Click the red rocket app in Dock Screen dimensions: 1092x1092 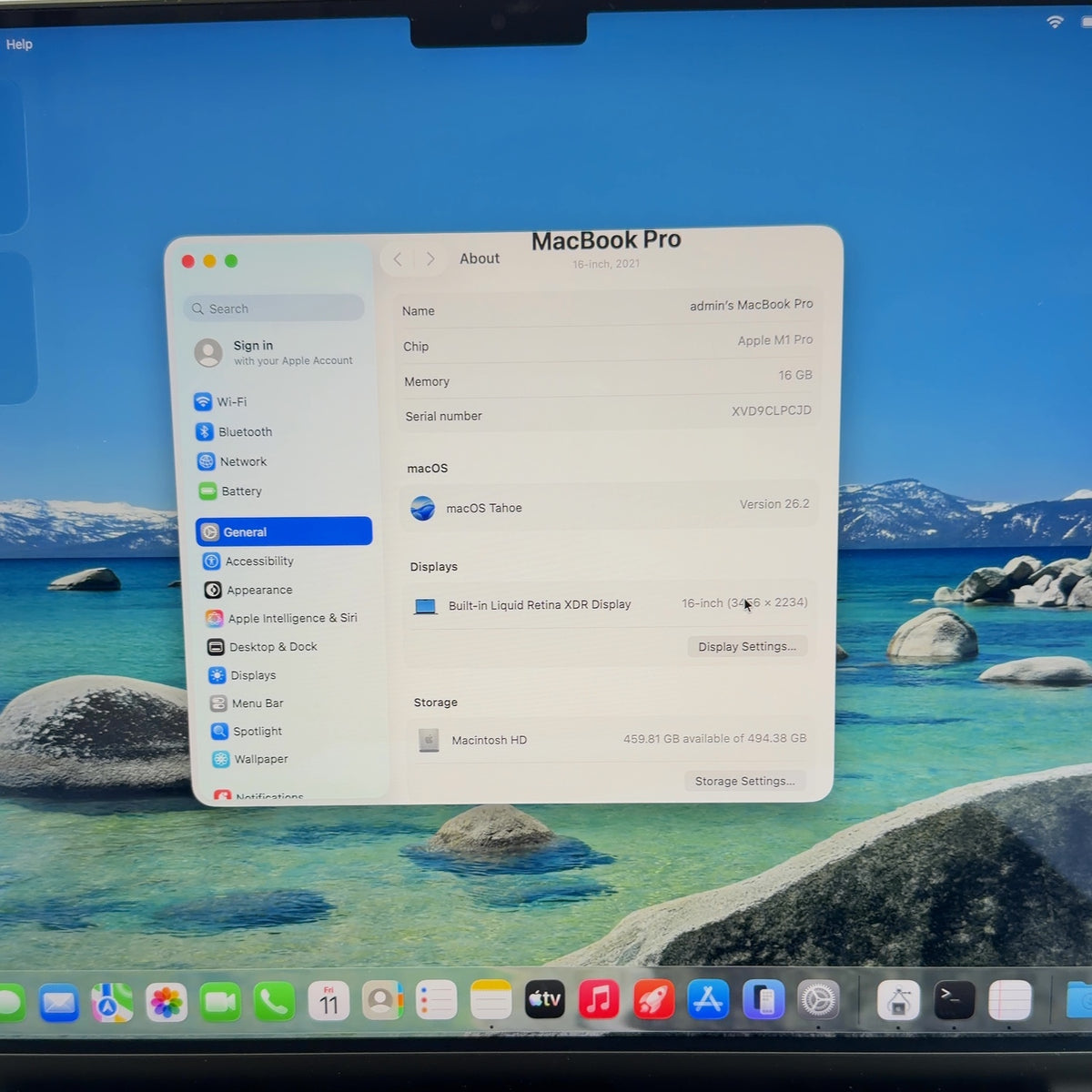coord(653,1000)
